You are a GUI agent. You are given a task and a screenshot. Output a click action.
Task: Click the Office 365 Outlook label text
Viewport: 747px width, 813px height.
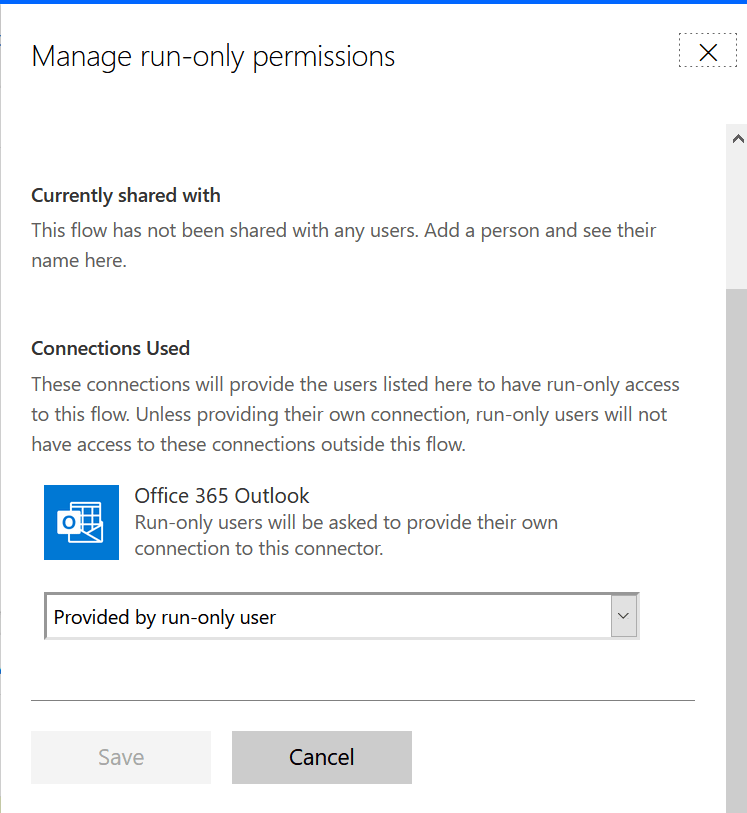click(222, 495)
